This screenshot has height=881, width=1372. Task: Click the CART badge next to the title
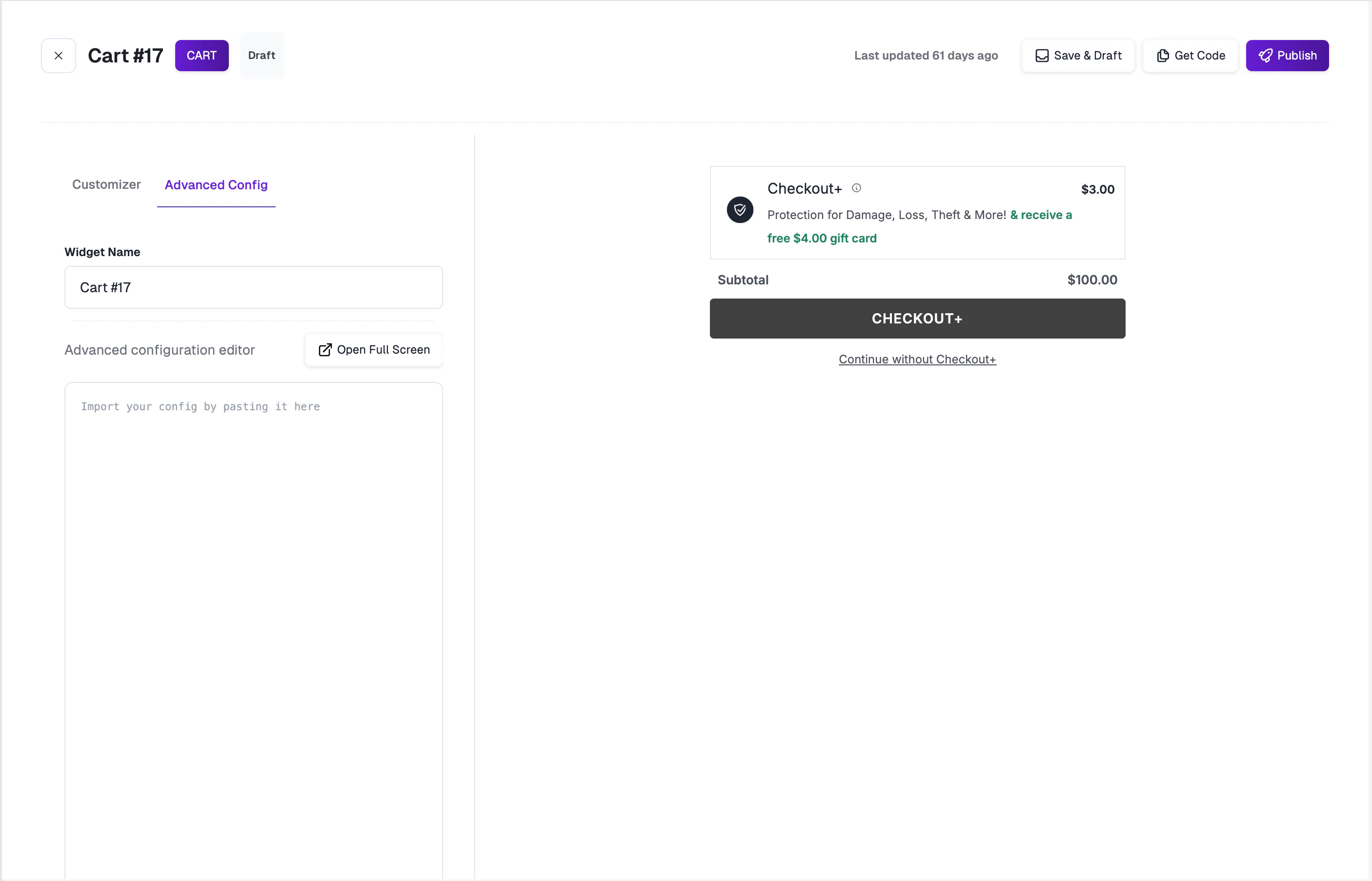(202, 55)
